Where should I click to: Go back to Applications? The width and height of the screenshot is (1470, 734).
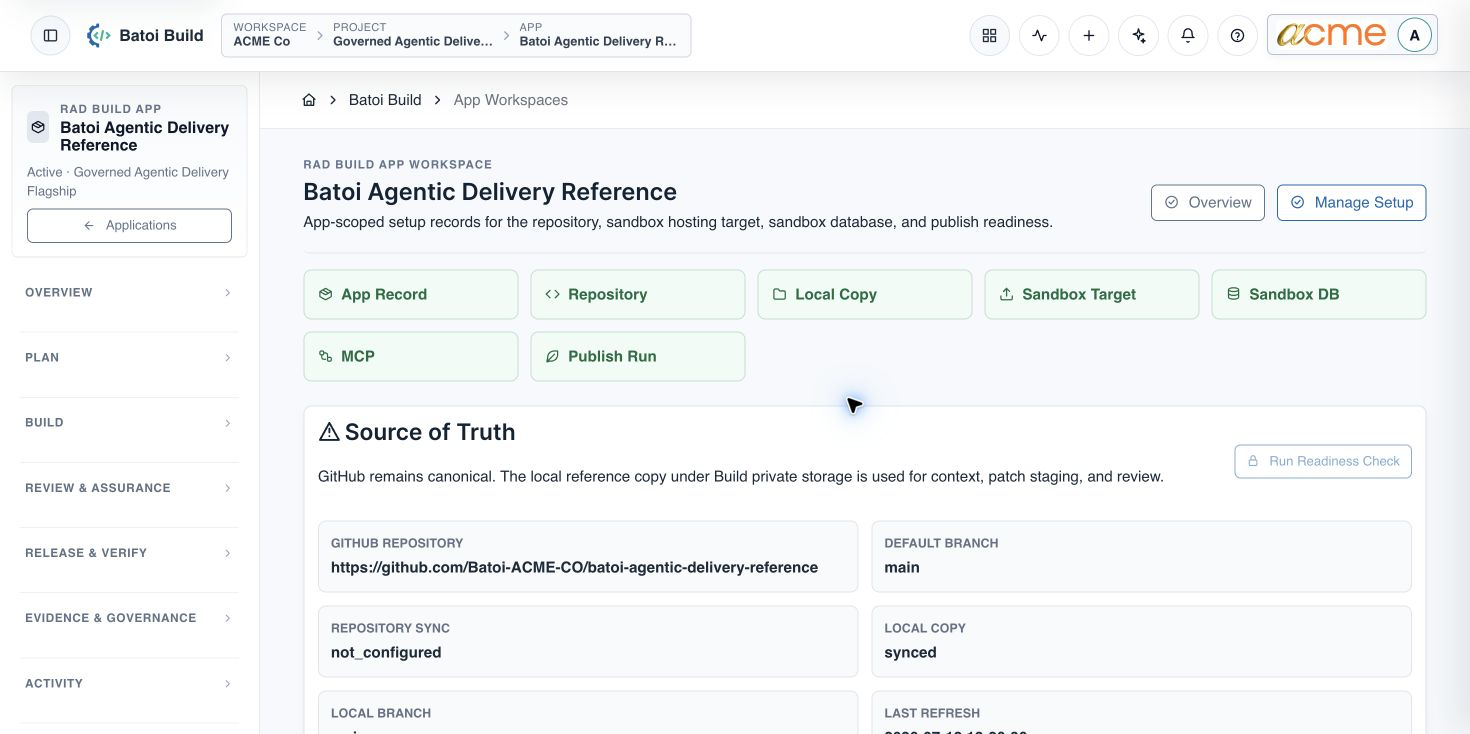pyautogui.click(x=129, y=225)
